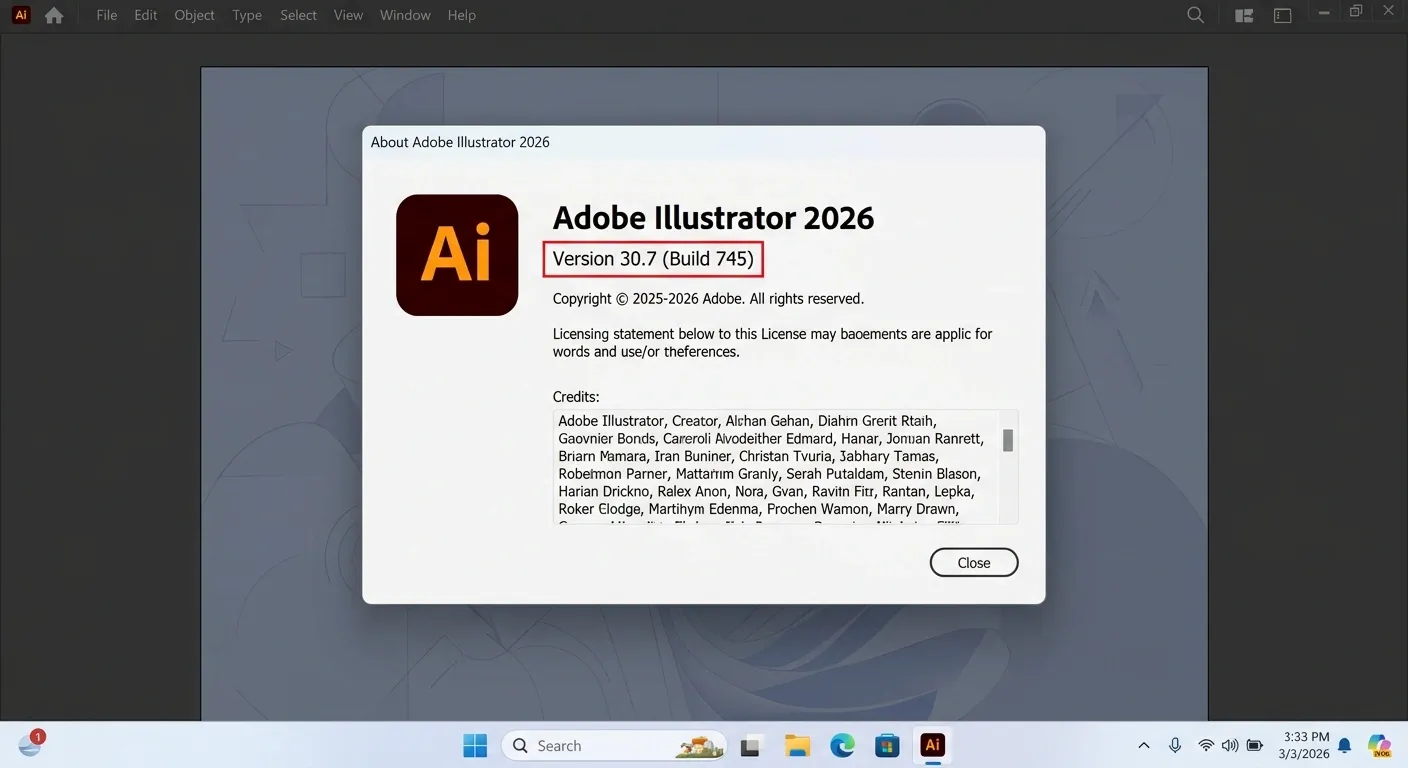The width and height of the screenshot is (1408, 768).
Task: Click credits line starting 'Harian Drickno'
Action: (766, 492)
